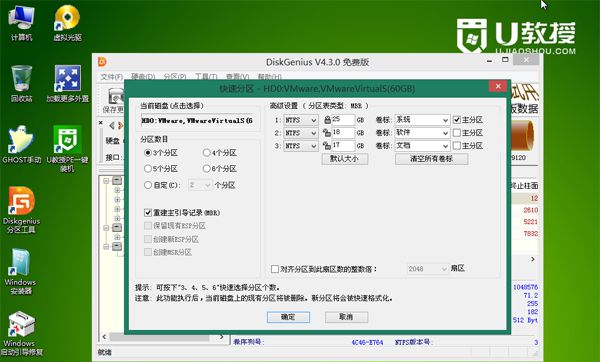Open the 分区(P) menu

point(175,77)
